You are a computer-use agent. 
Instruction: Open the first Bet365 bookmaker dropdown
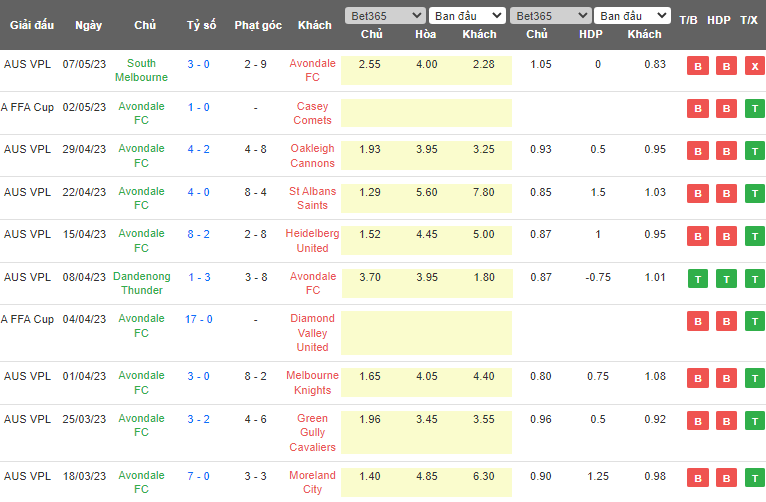(384, 16)
